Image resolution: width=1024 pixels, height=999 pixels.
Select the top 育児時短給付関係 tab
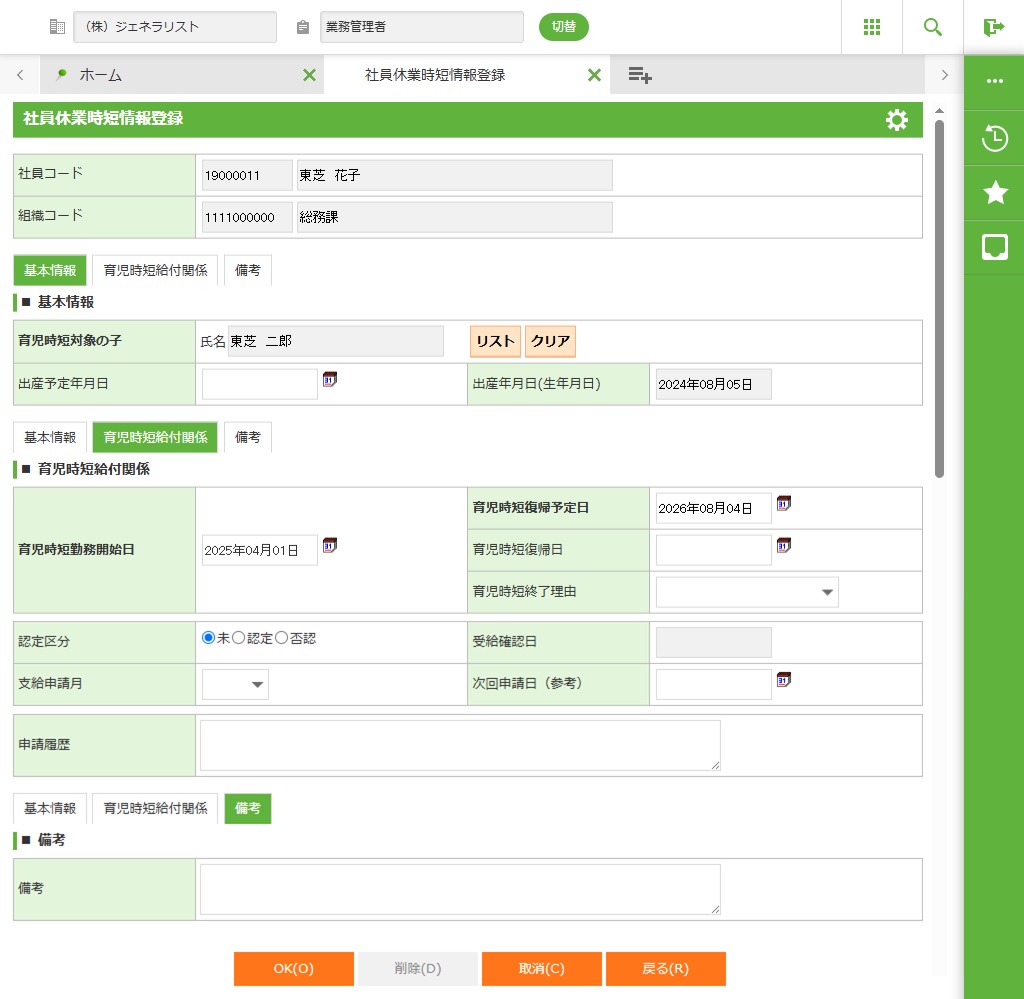click(155, 271)
